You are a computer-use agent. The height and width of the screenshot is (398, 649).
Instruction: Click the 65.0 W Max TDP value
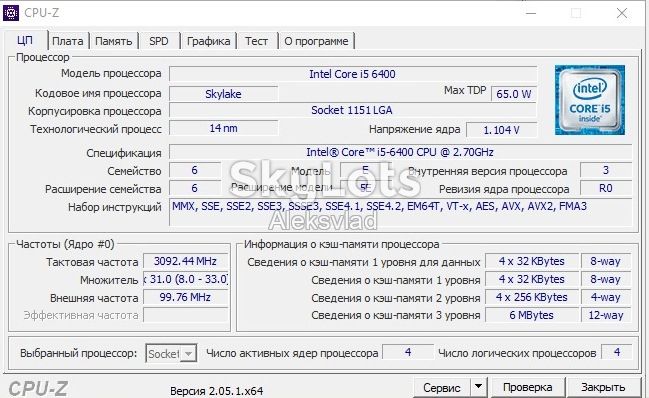pyautogui.click(x=514, y=94)
